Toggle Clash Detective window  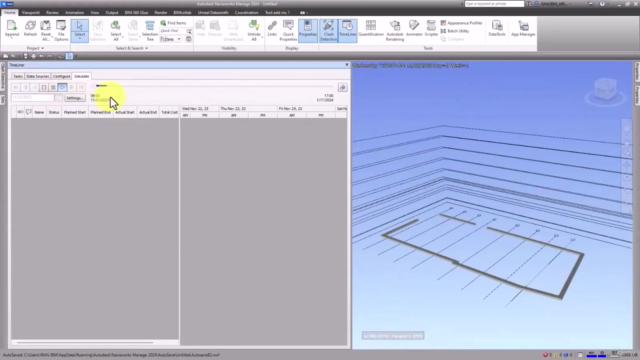329,30
